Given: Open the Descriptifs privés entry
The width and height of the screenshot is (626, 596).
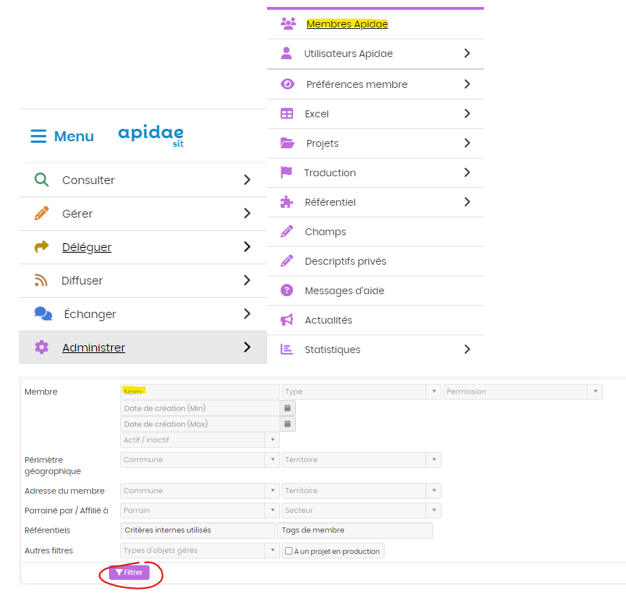Looking at the screenshot, I should 375,261.
